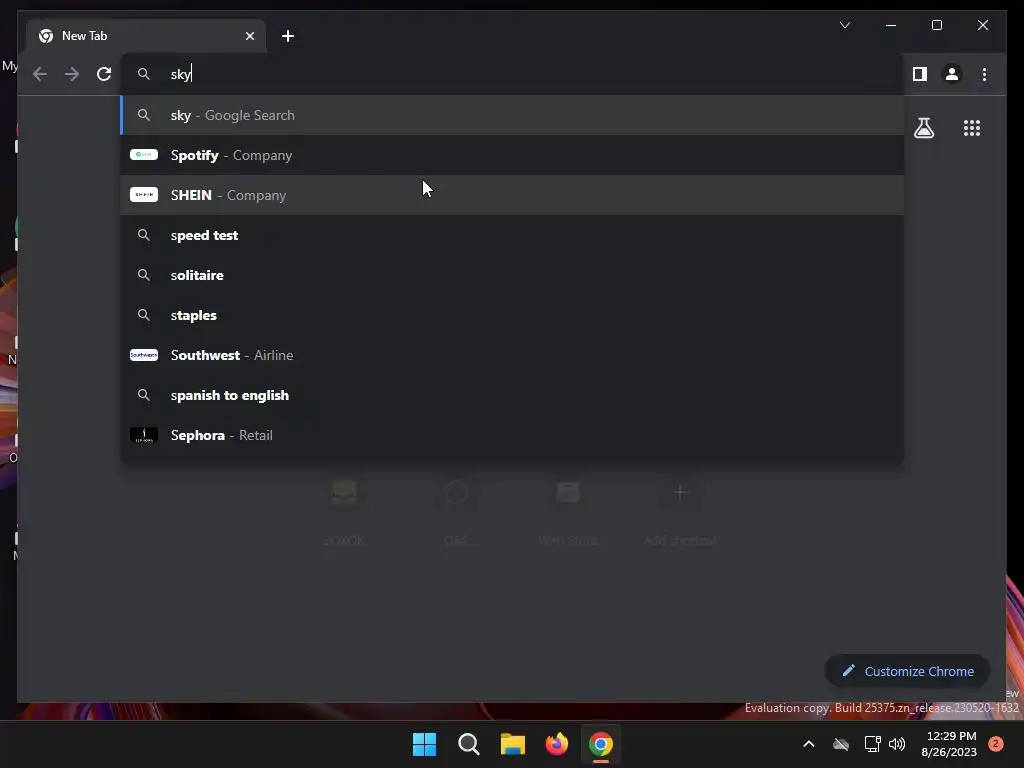Open the notification badge in the tray
Viewport: 1024px width, 768px height.
[995, 744]
